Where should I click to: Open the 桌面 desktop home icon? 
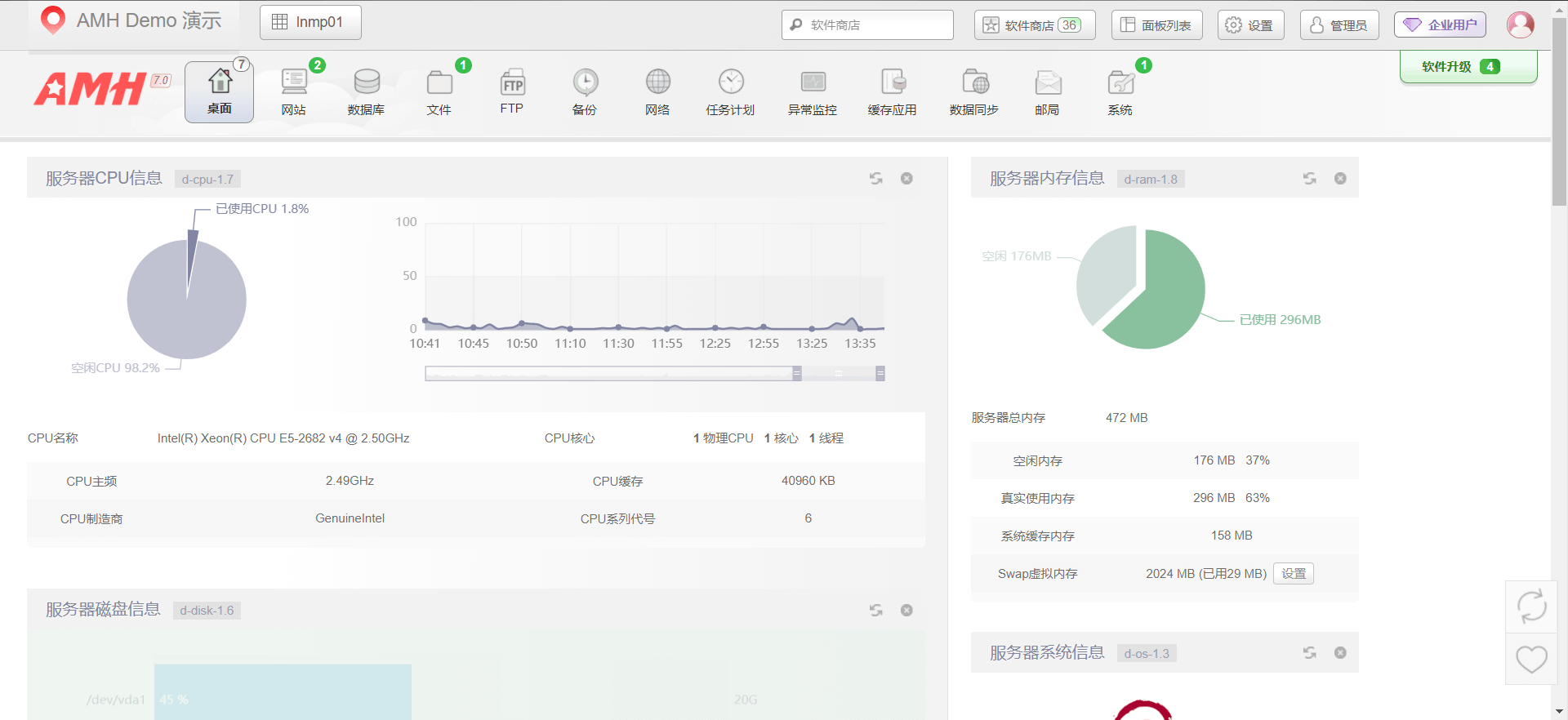(x=219, y=91)
